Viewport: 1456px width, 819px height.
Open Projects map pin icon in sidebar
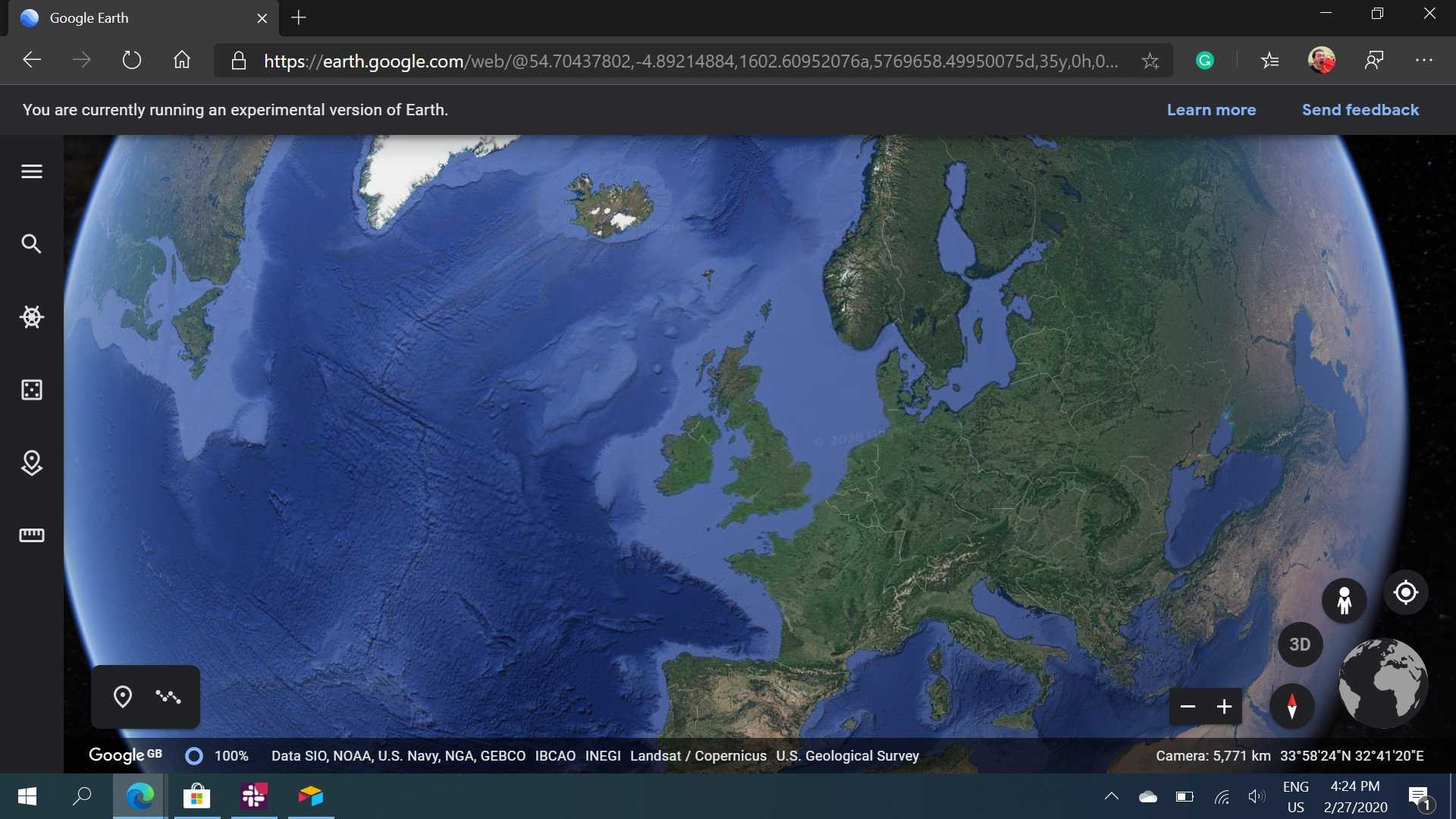click(x=31, y=463)
